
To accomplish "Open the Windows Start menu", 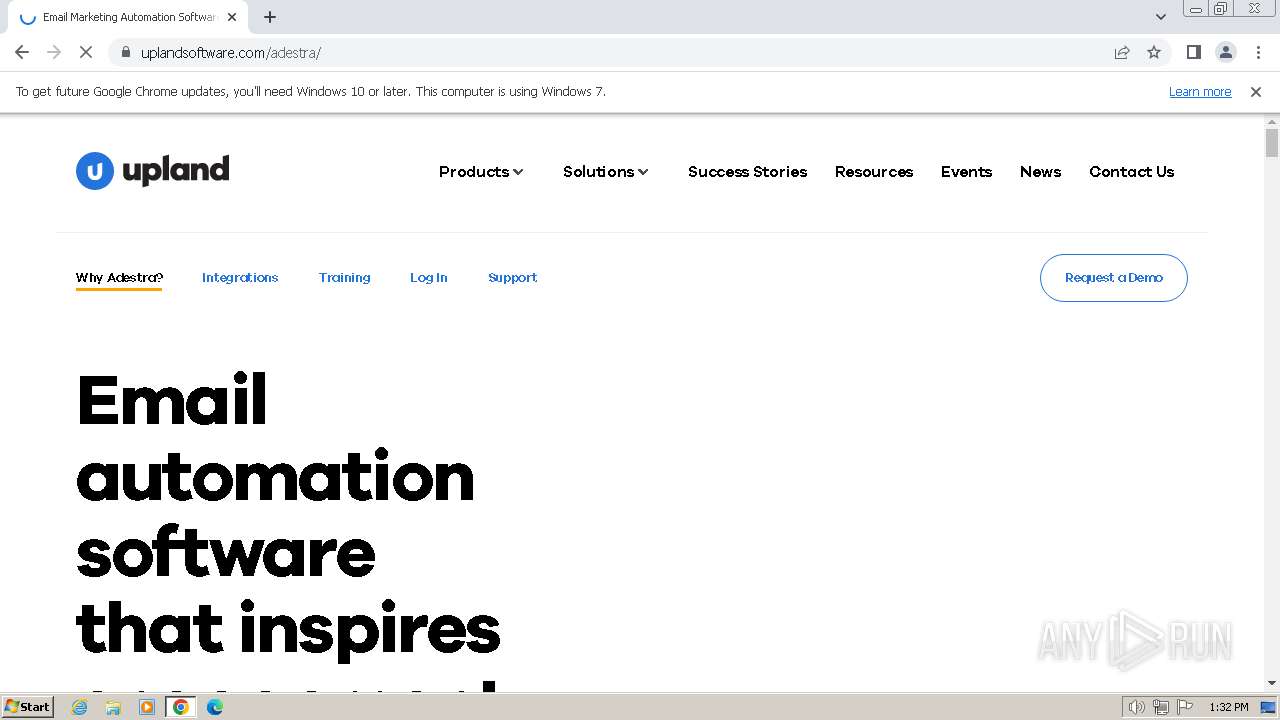I will coord(27,707).
